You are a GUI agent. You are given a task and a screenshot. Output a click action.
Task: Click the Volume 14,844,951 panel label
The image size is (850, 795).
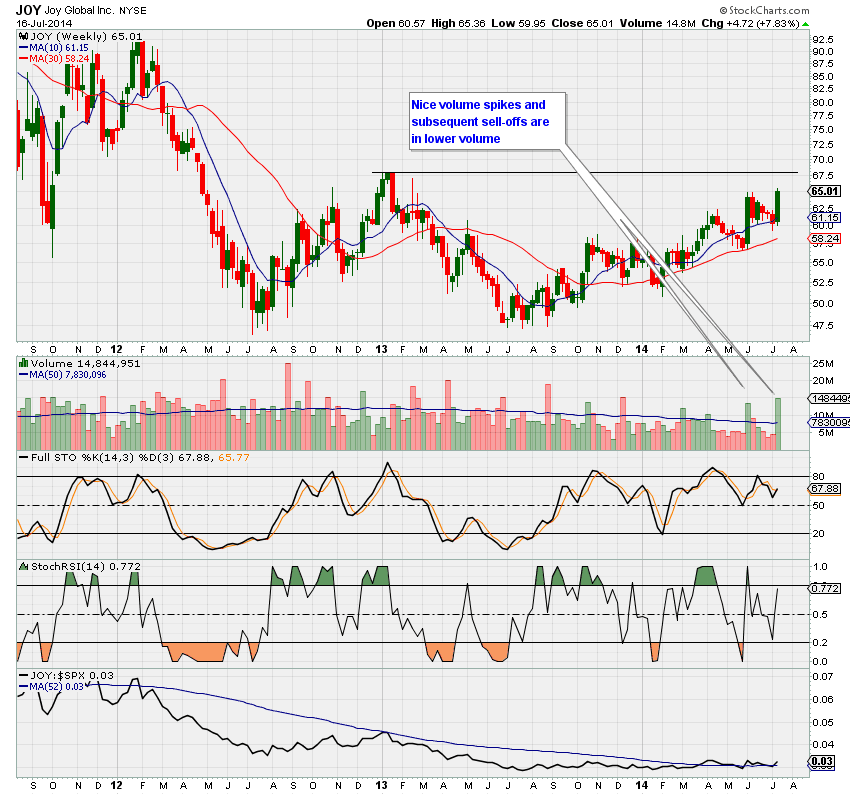(x=85, y=363)
